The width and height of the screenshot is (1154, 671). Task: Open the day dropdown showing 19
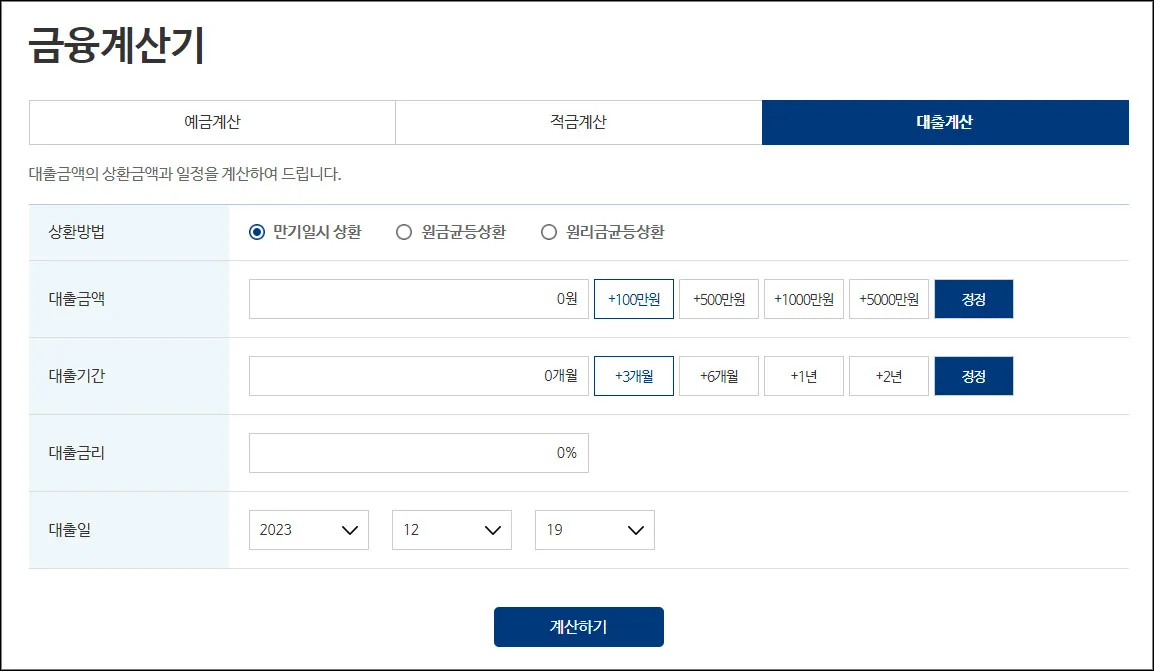[x=594, y=529]
